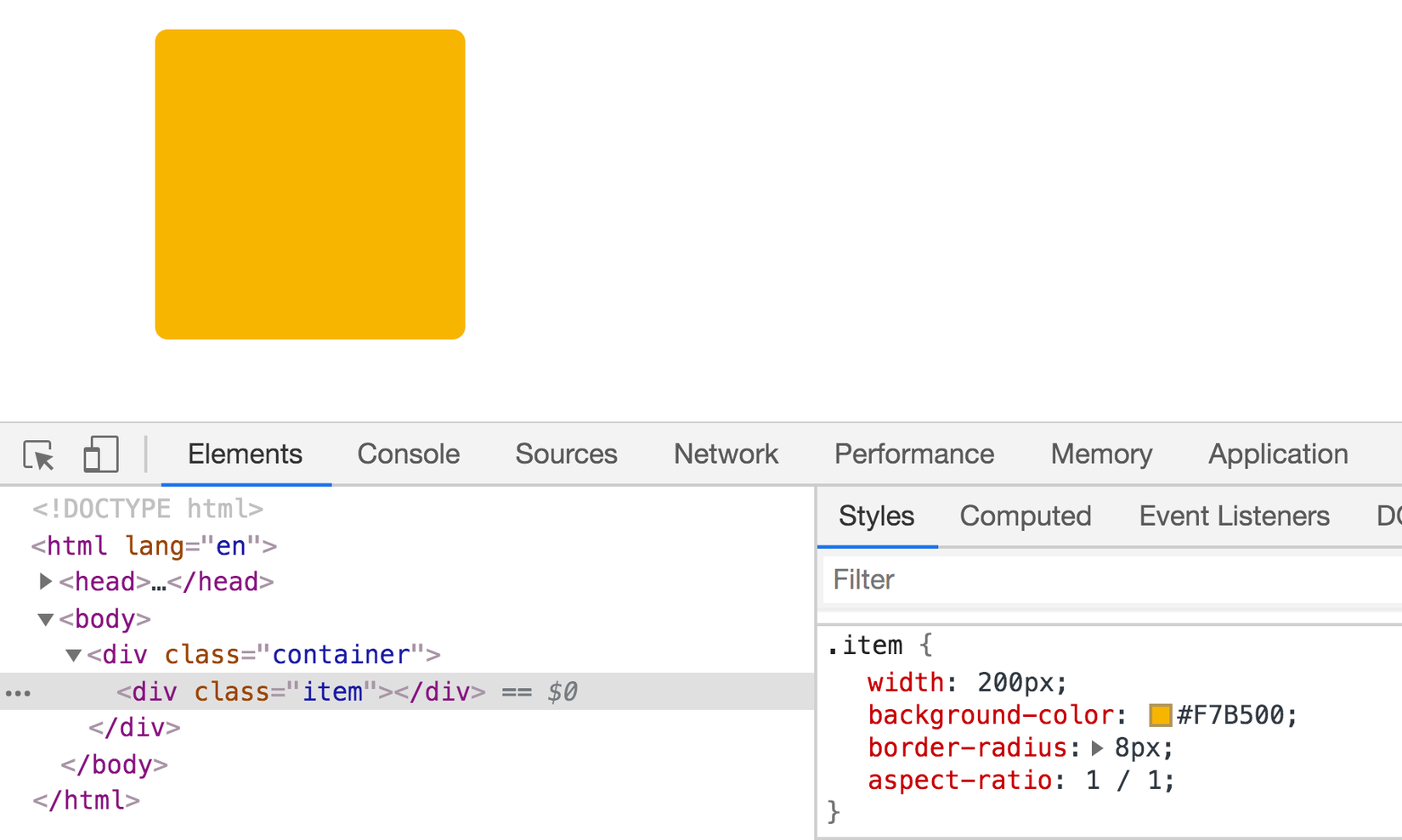This screenshot has height=840, width=1402.
Task: Expand the head element node
Action: point(46,582)
